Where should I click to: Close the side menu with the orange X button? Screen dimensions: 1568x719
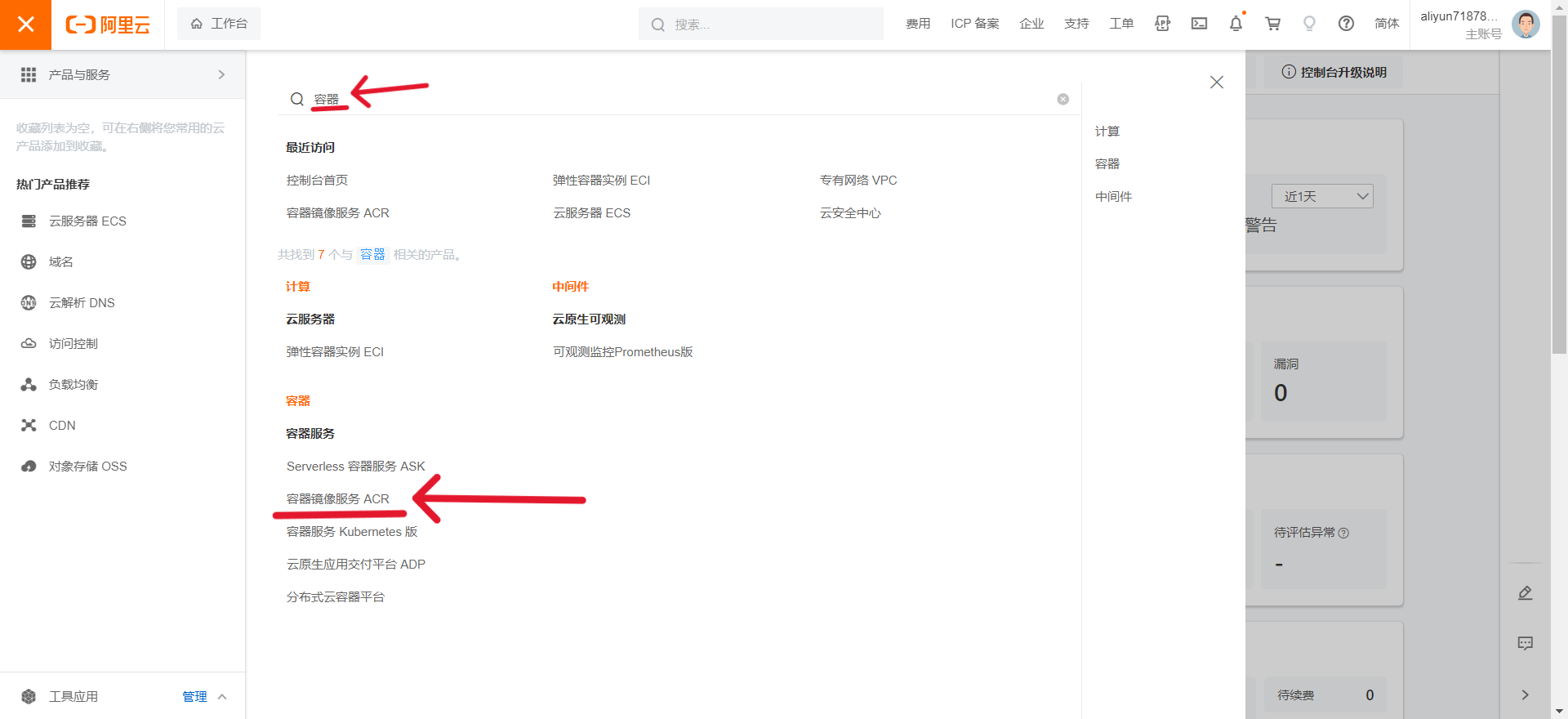(25, 25)
